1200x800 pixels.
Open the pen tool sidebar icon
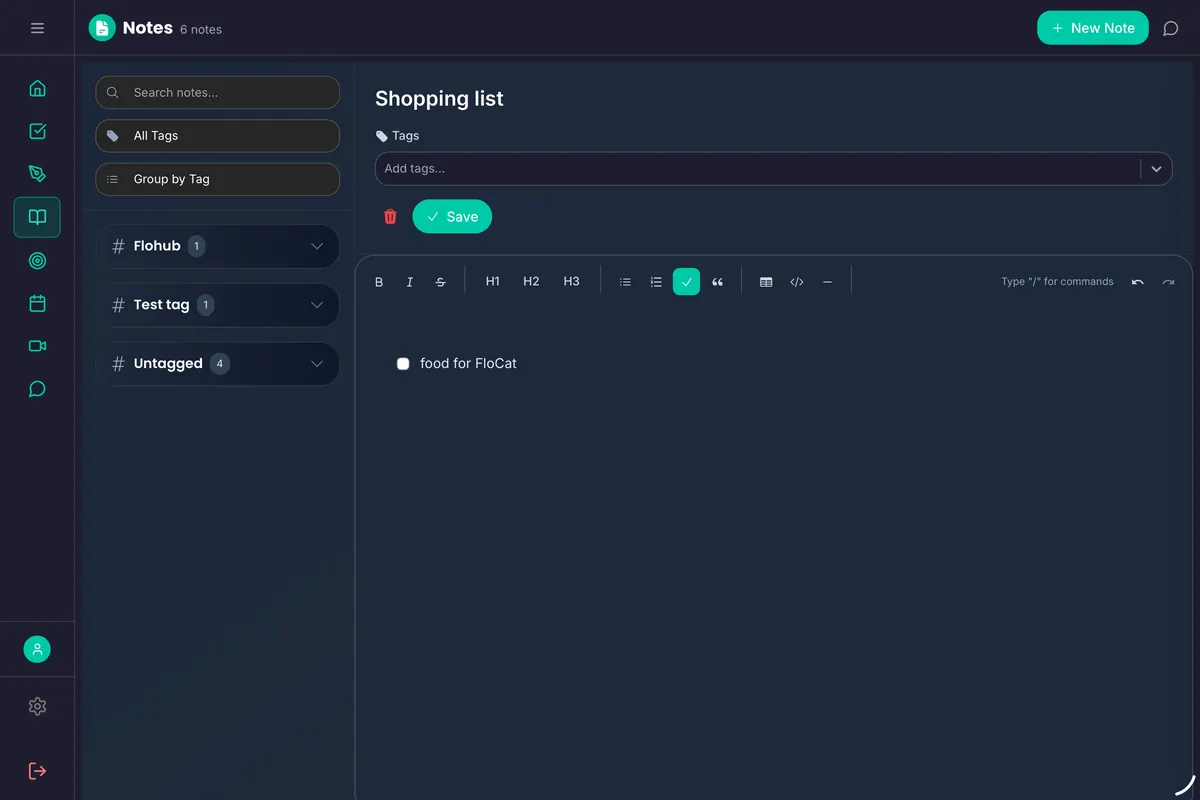coord(37,174)
